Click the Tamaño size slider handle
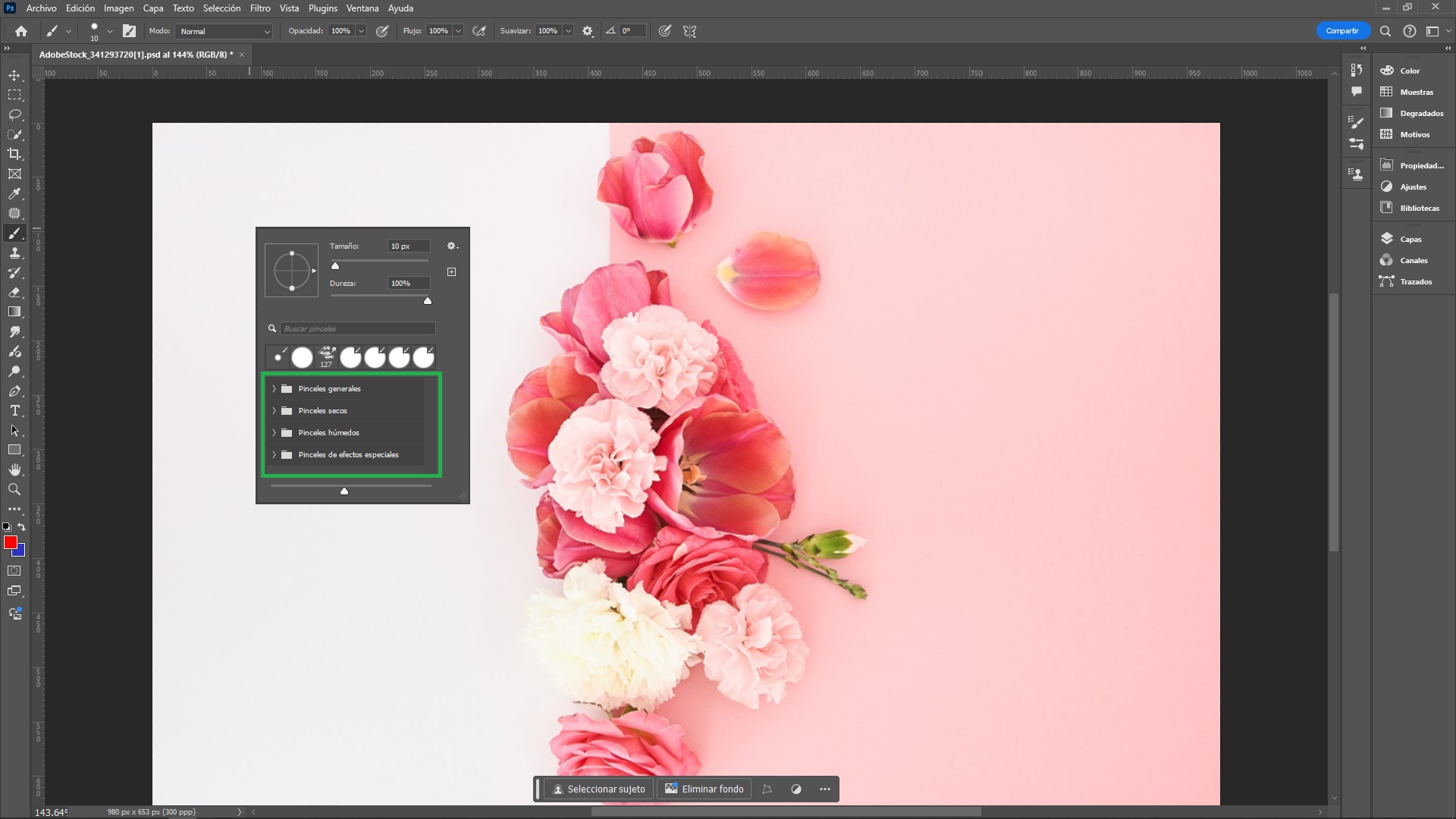 click(x=335, y=265)
